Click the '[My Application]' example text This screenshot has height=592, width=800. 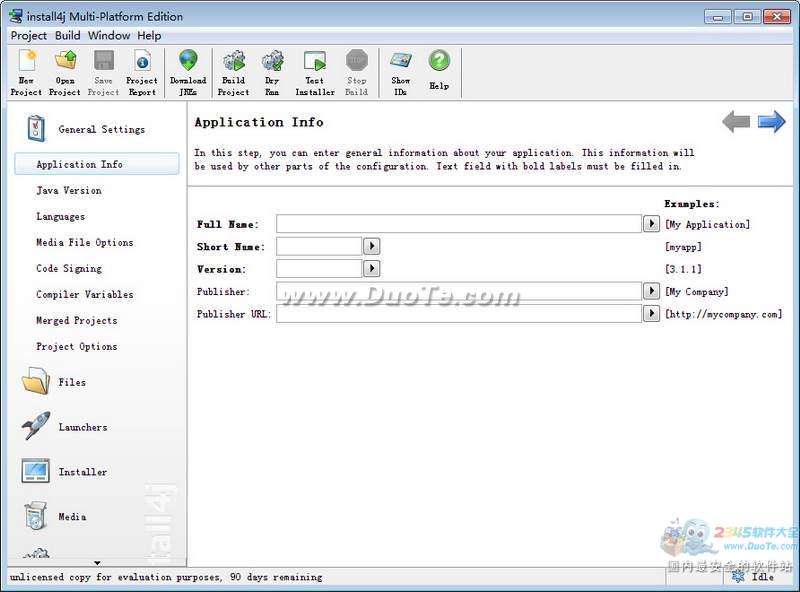pyautogui.click(x=707, y=225)
